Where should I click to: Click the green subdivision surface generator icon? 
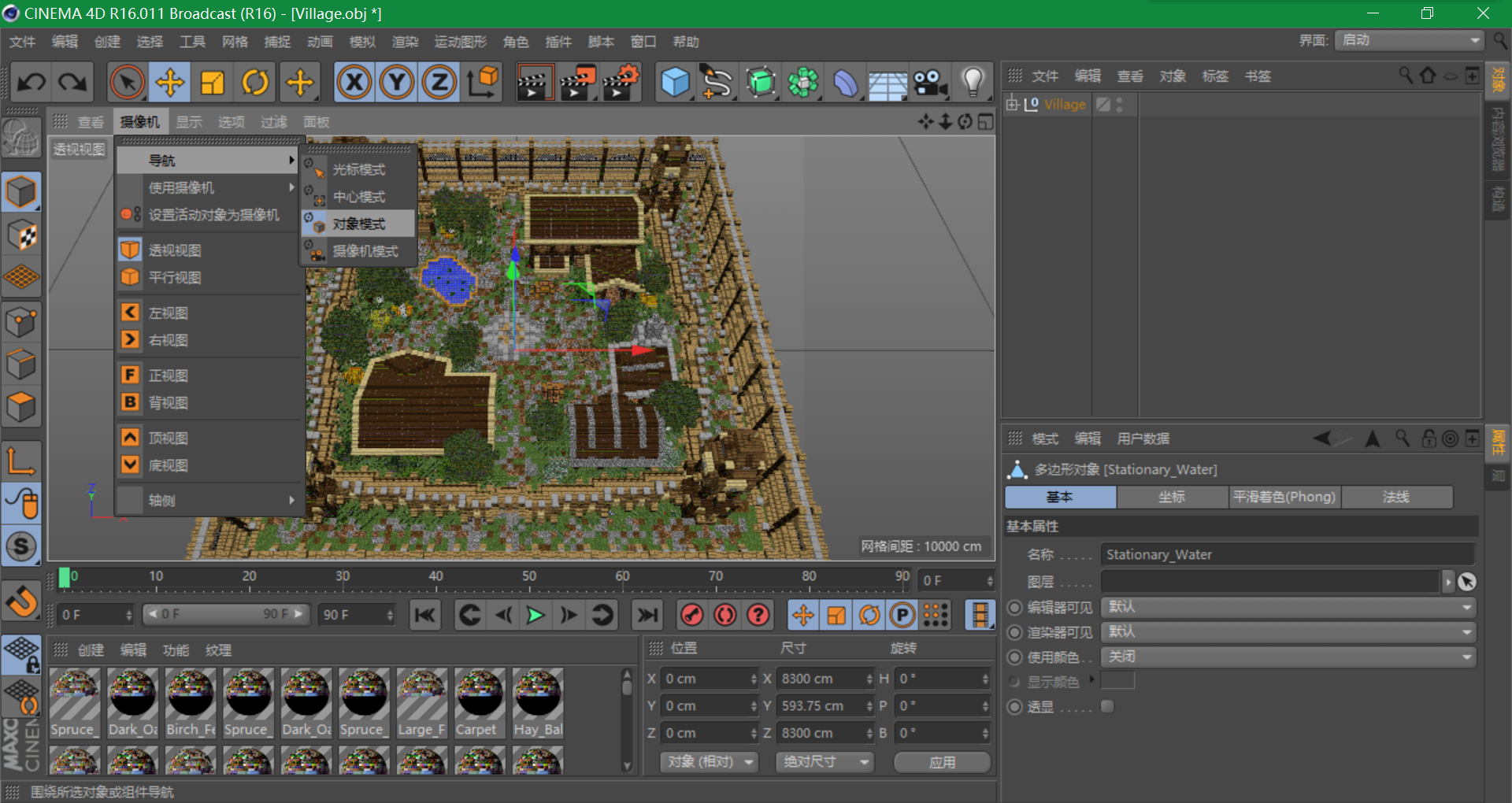tap(761, 82)
